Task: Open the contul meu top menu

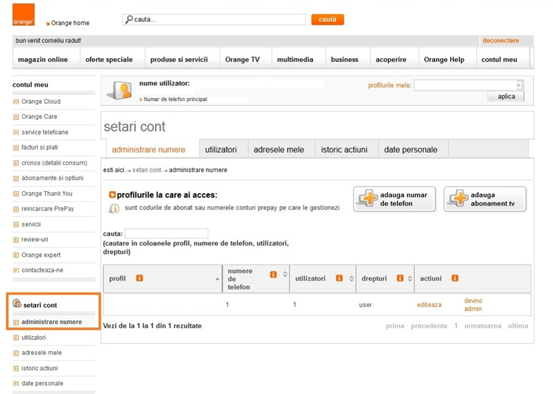Action: point(499,60)
